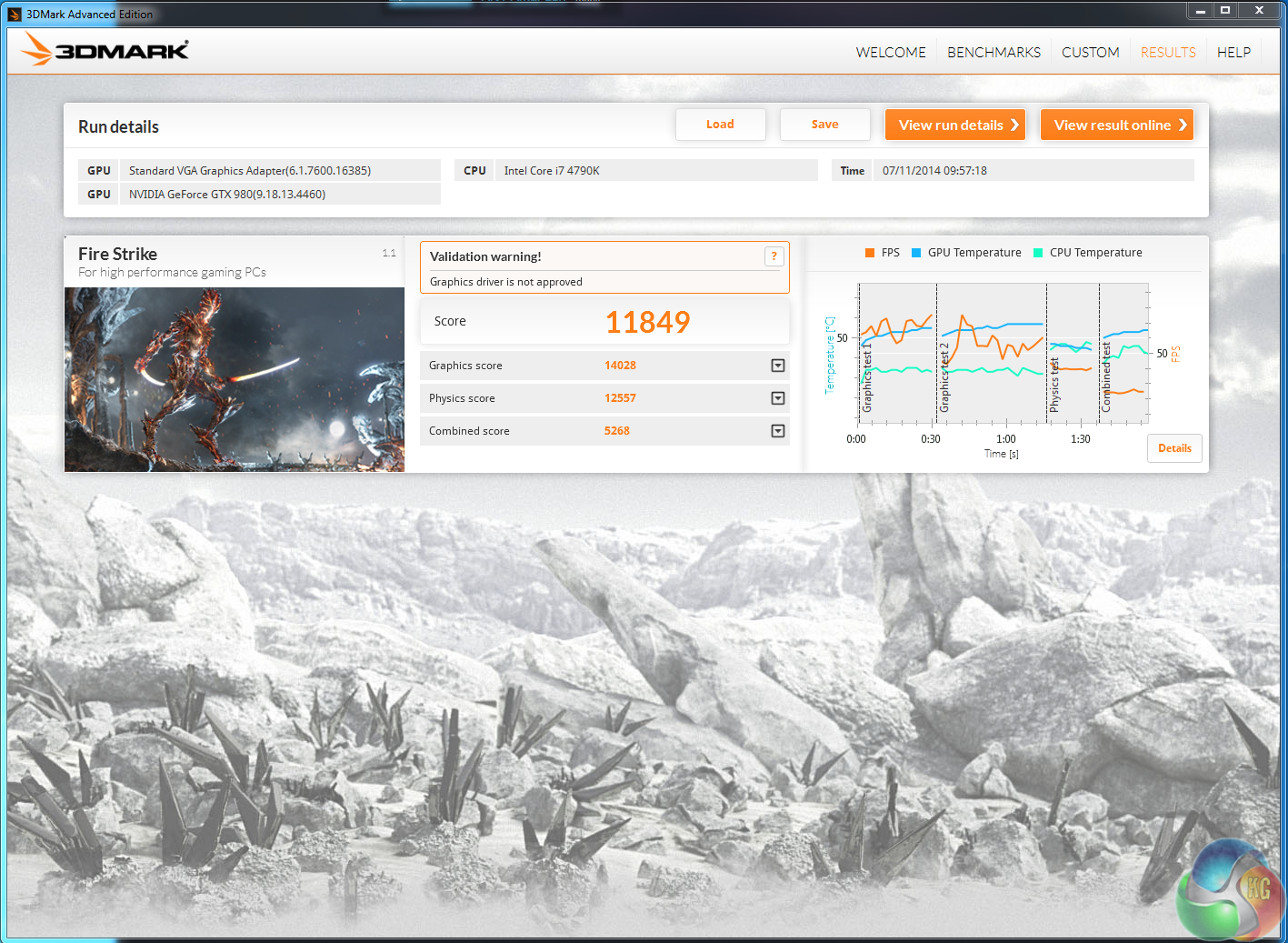Switch to the Benchmarks tab

(x=993, y=53)
